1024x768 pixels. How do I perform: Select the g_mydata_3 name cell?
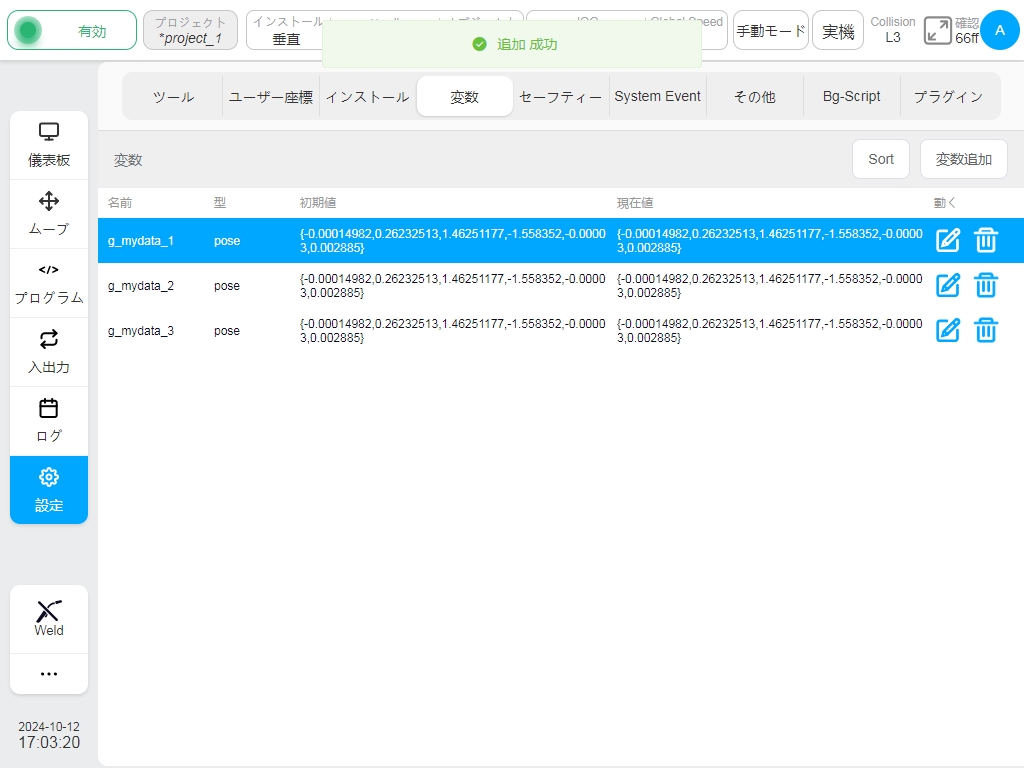pos(141,331)
